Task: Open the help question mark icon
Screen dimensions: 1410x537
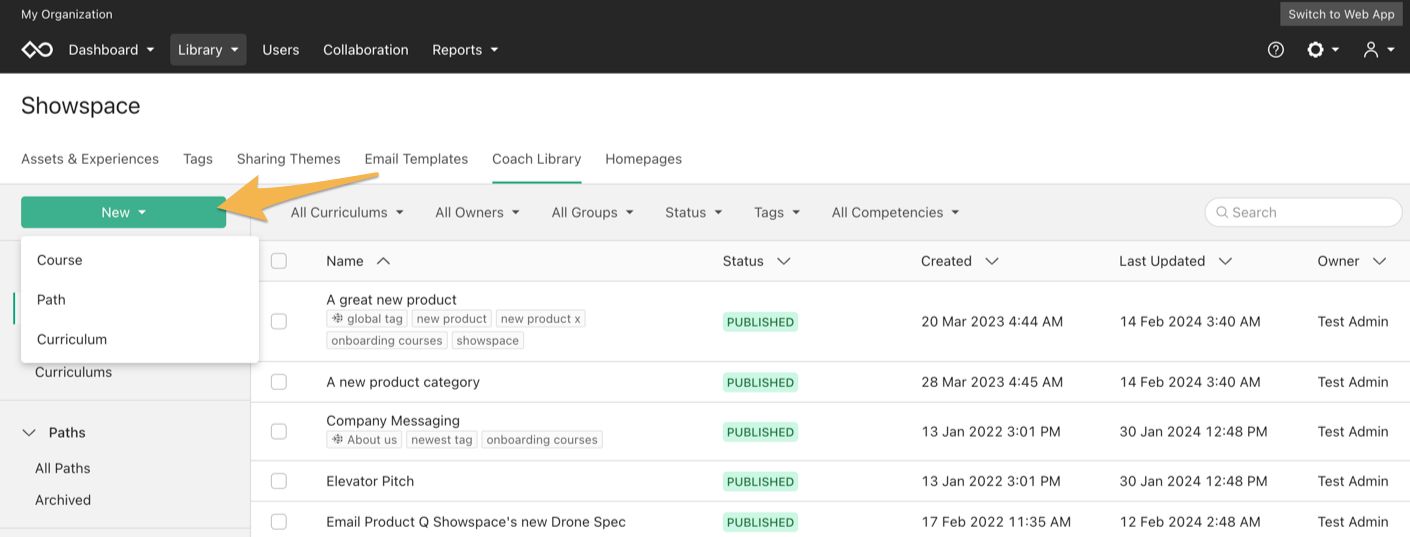Action: [x=1276, y=49]
